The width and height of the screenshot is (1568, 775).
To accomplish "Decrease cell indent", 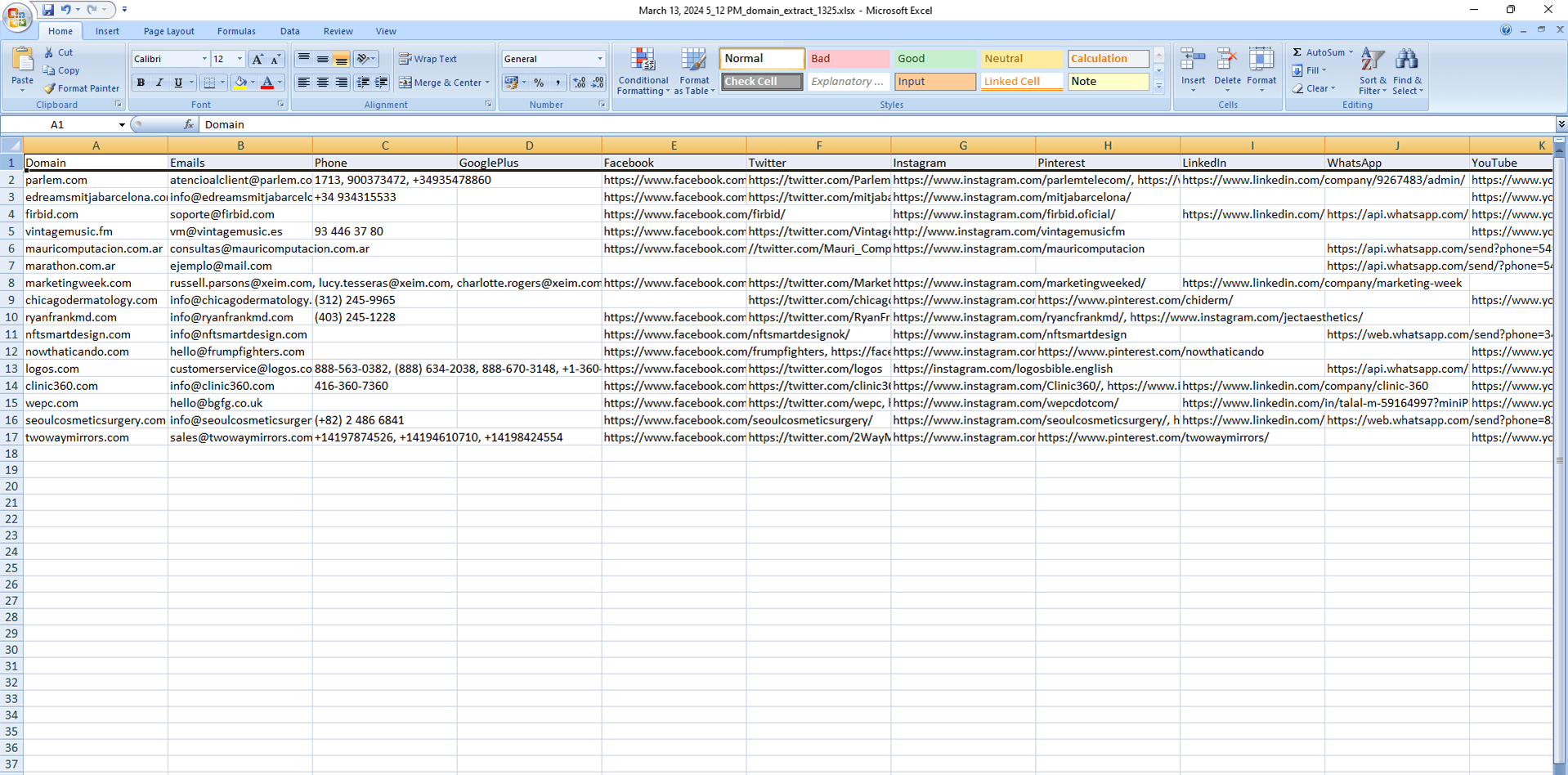I will [363, 83].
